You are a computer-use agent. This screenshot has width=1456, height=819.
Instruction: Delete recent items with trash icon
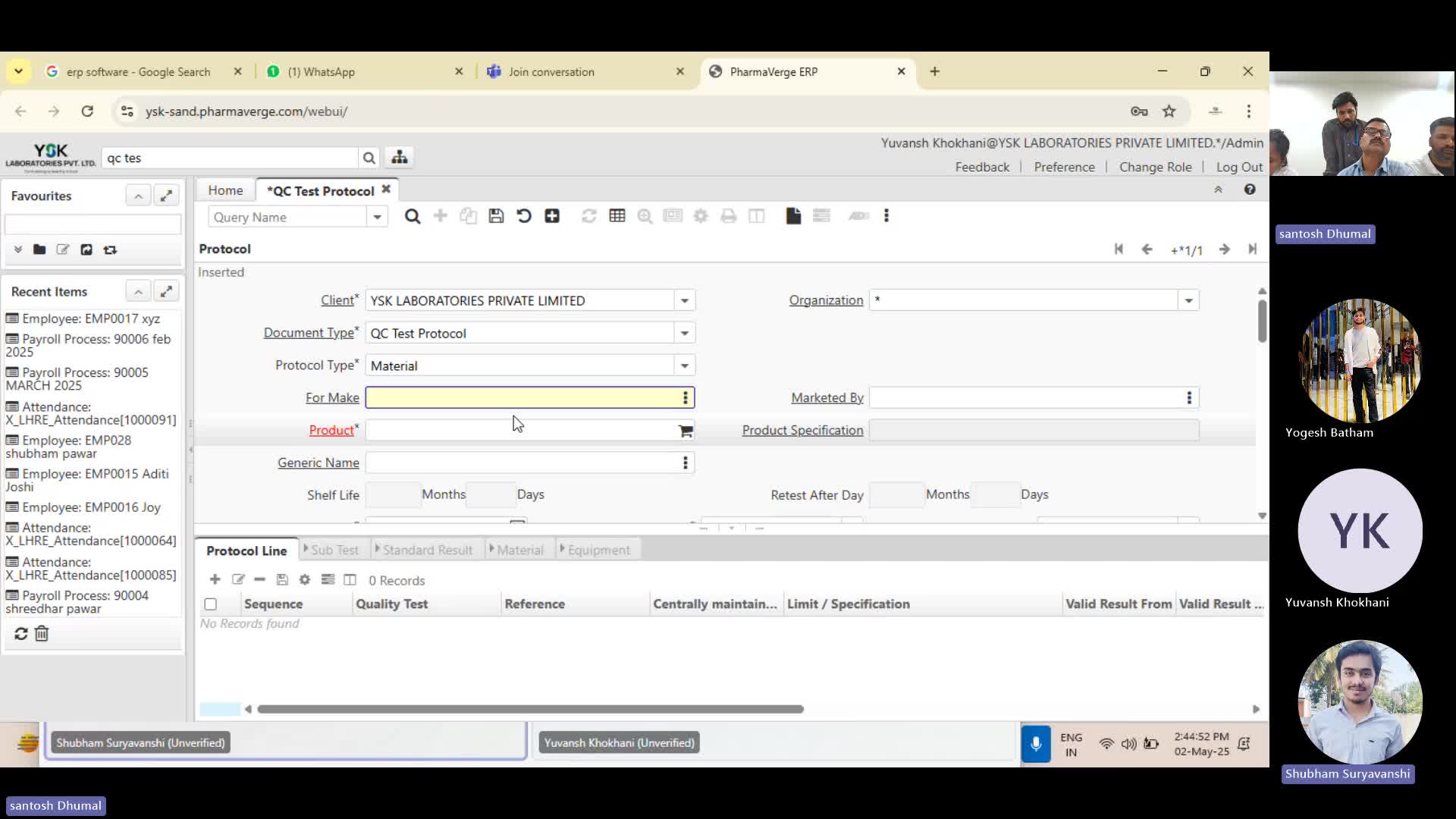[42, 633]
